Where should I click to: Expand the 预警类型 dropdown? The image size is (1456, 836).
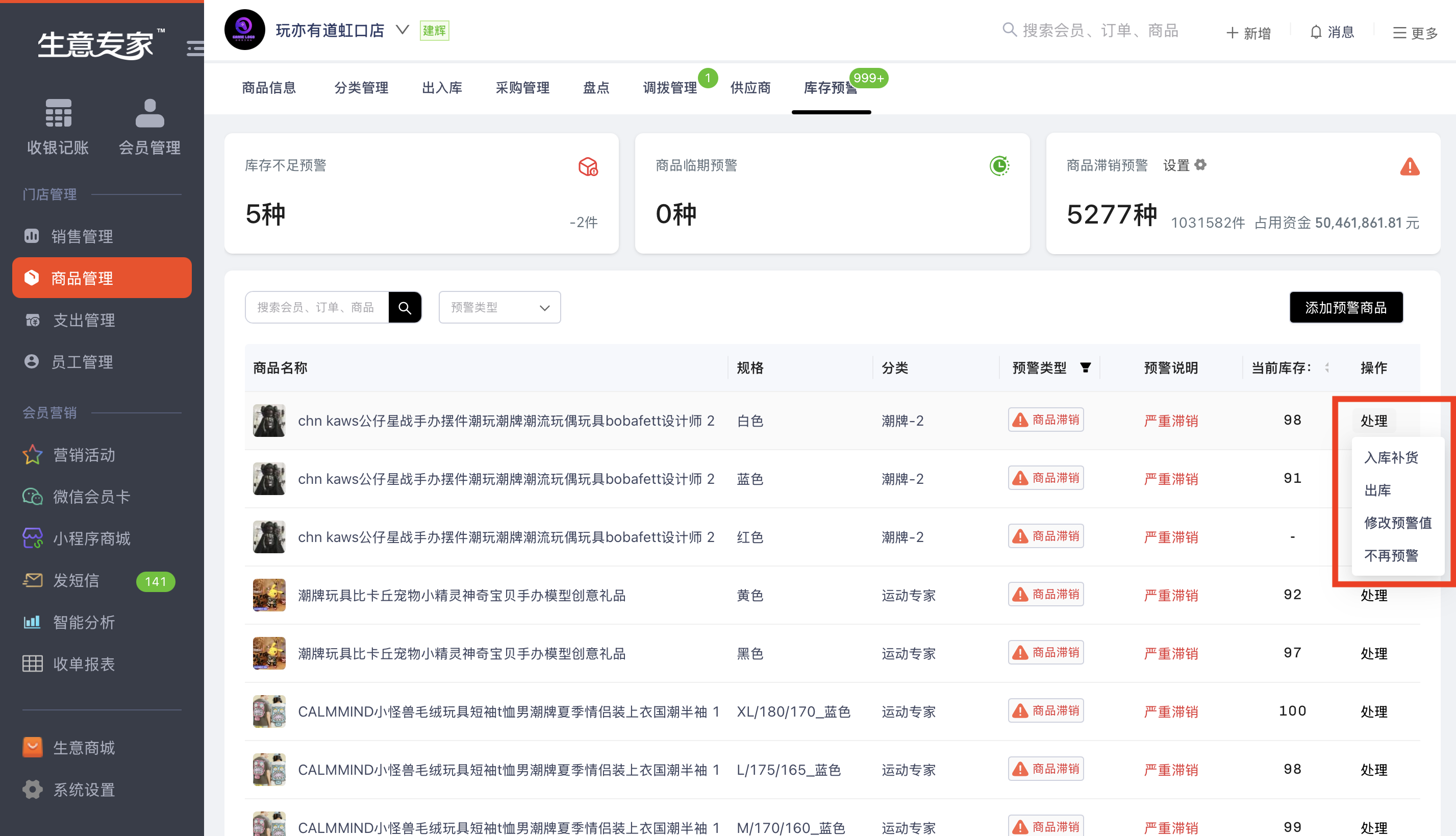click(499, 308)
